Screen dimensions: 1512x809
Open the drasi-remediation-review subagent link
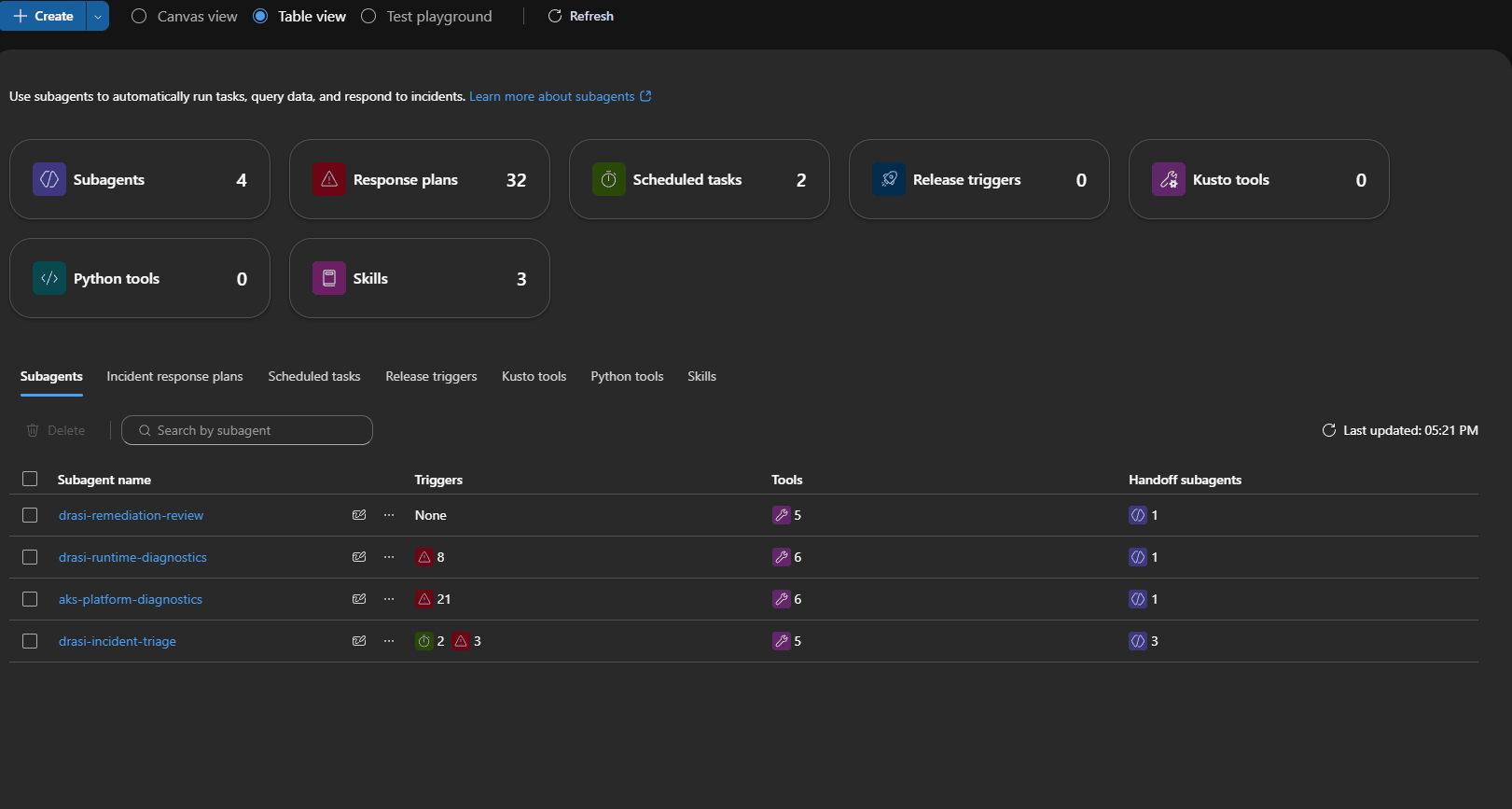click(x=131, y=515)
